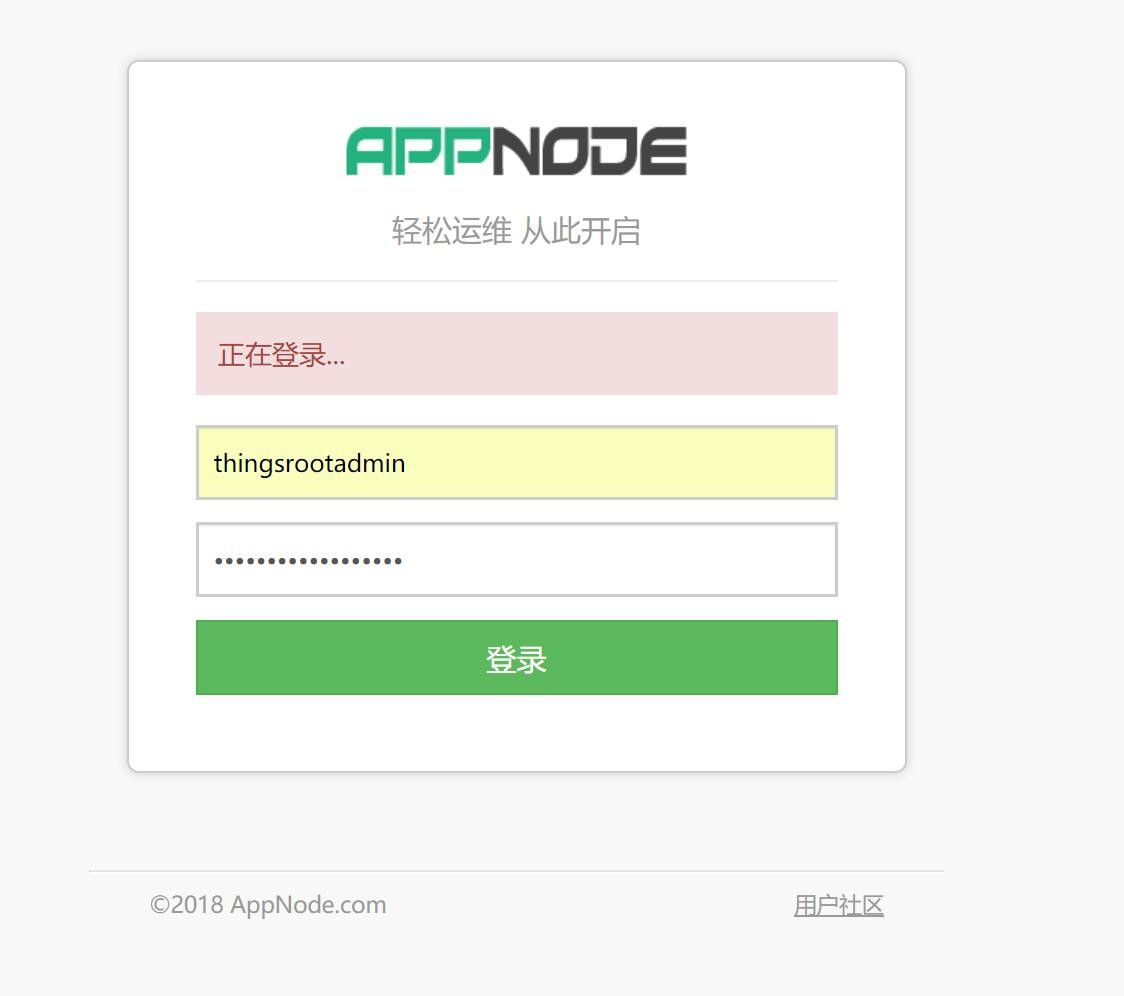Click the white login card background
Viewport: 1124px width, 996px height.
(516, 735)
